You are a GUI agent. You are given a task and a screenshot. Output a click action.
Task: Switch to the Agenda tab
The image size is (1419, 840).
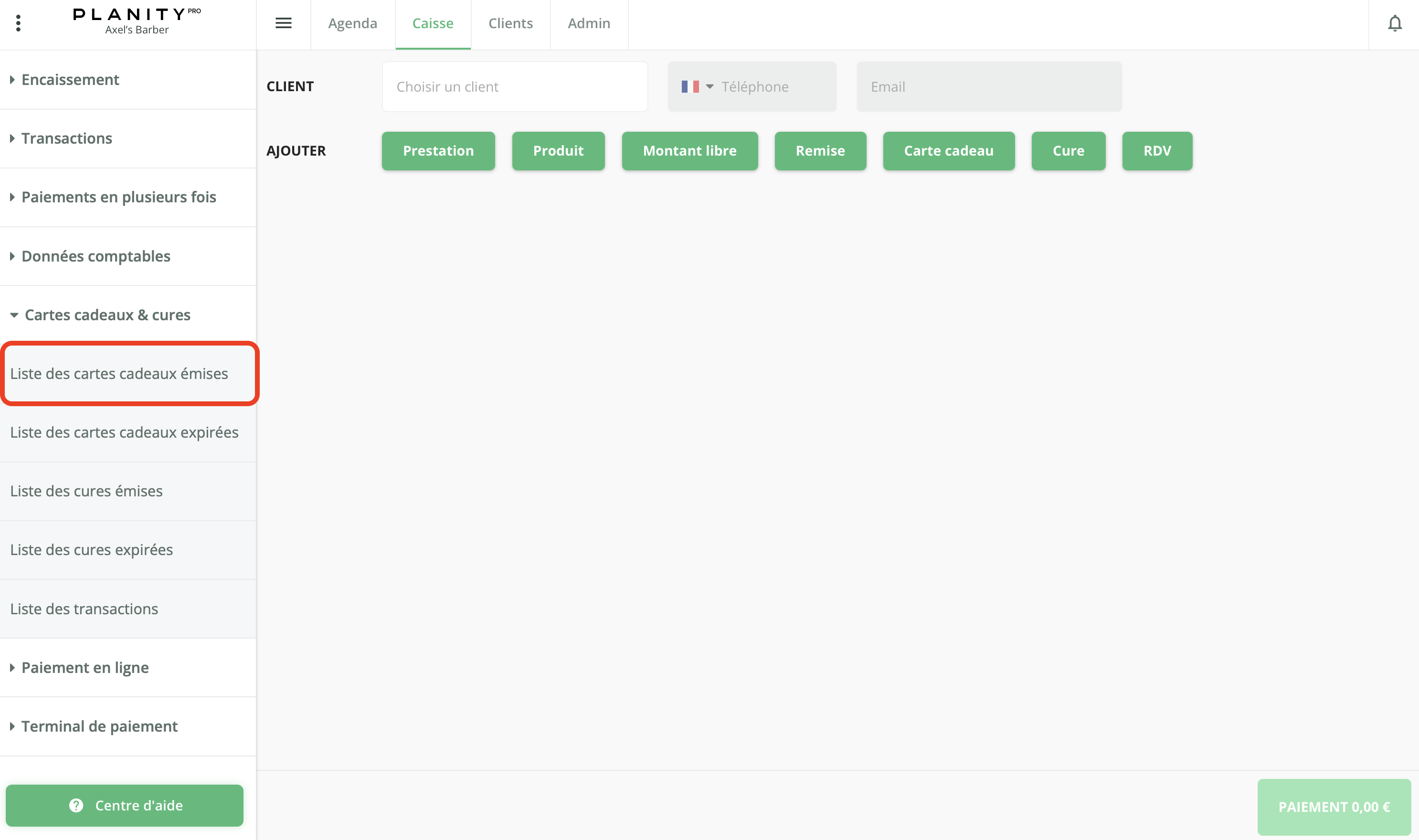tap(352, 23)
